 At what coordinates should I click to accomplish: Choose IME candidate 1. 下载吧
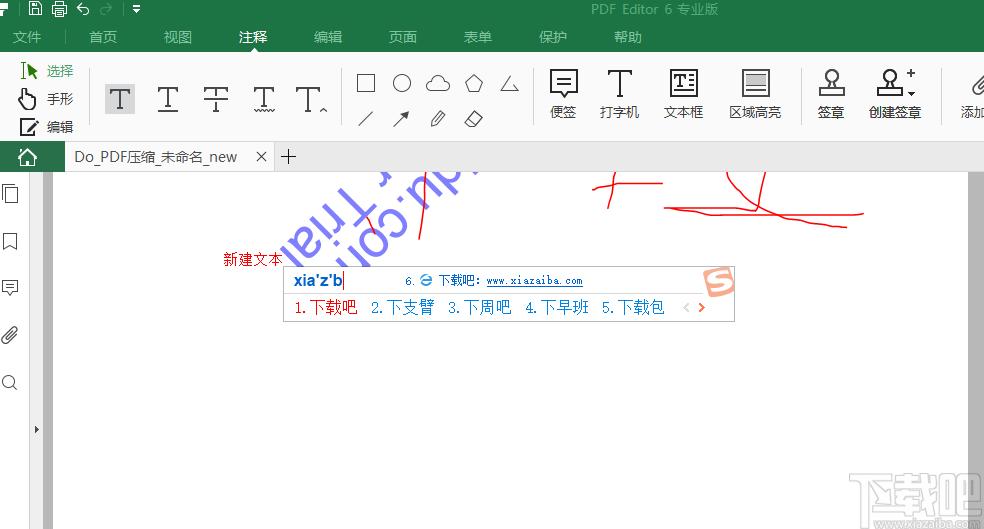326,307
